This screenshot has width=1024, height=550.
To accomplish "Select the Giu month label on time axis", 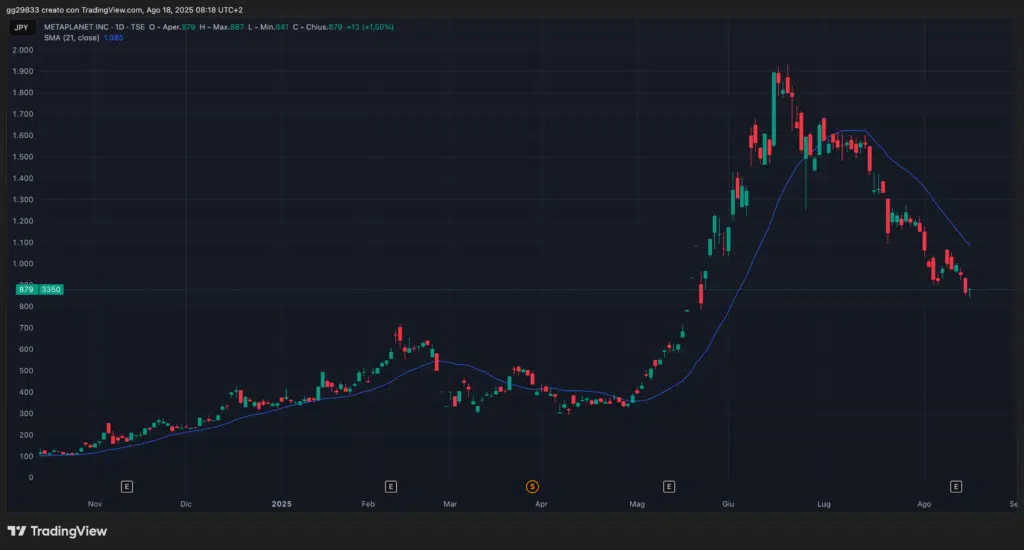I will (x=727, y=505).
